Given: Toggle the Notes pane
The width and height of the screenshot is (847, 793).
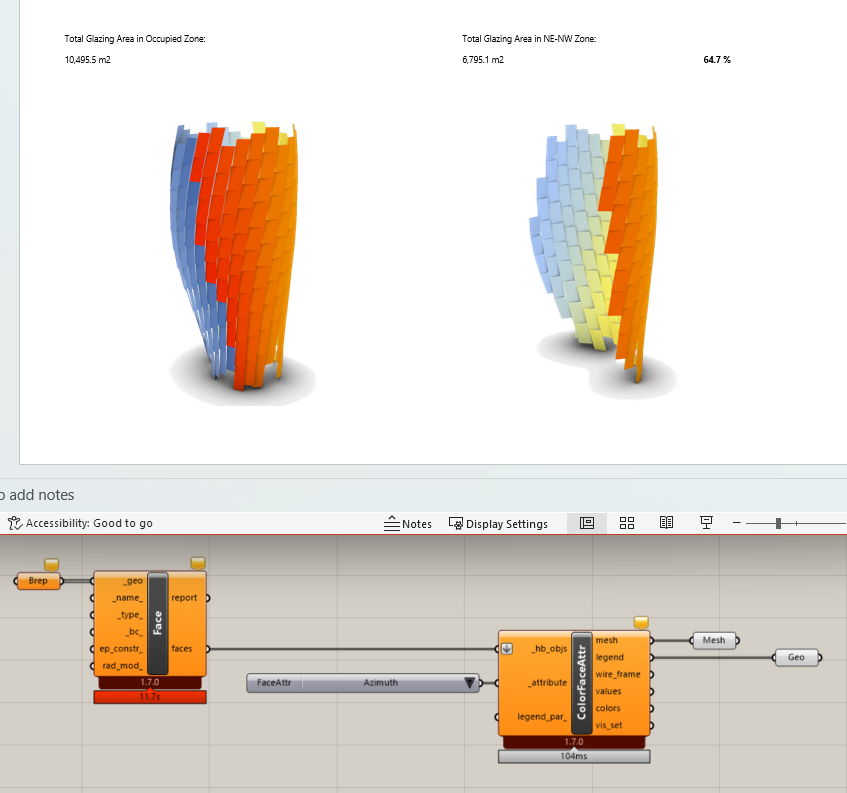Looking at the screenshot, I should 408,523.
